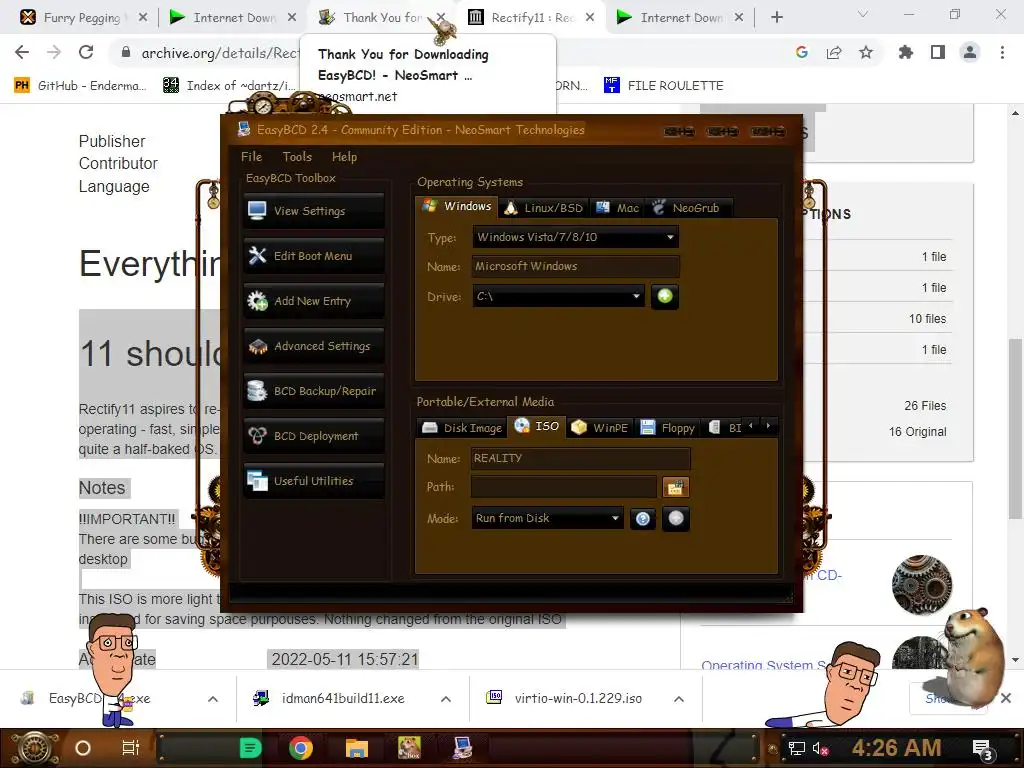Open File Explorer from taskbar

tap(357, 748)
